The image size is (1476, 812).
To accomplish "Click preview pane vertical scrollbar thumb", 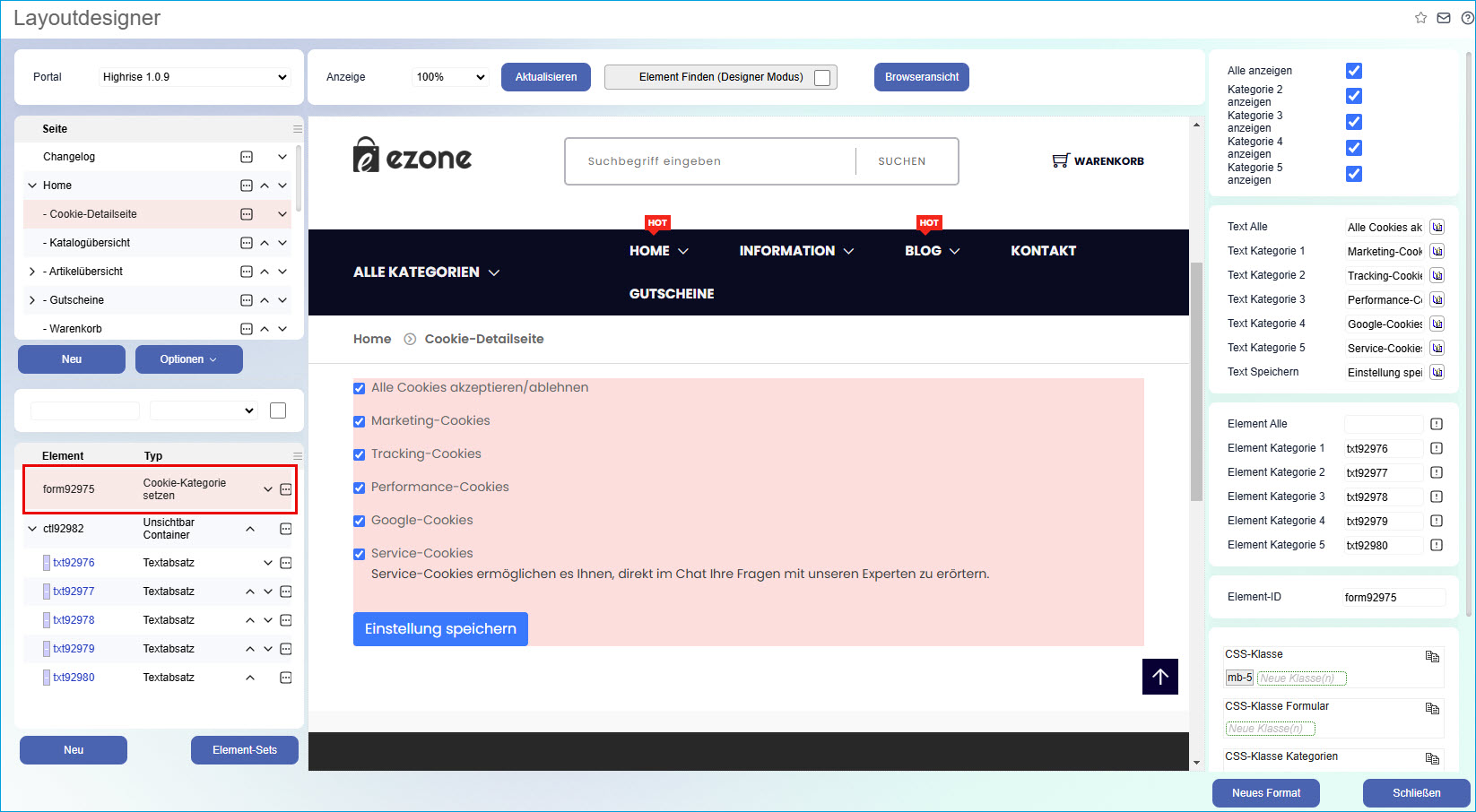I will pos(1196,381).
